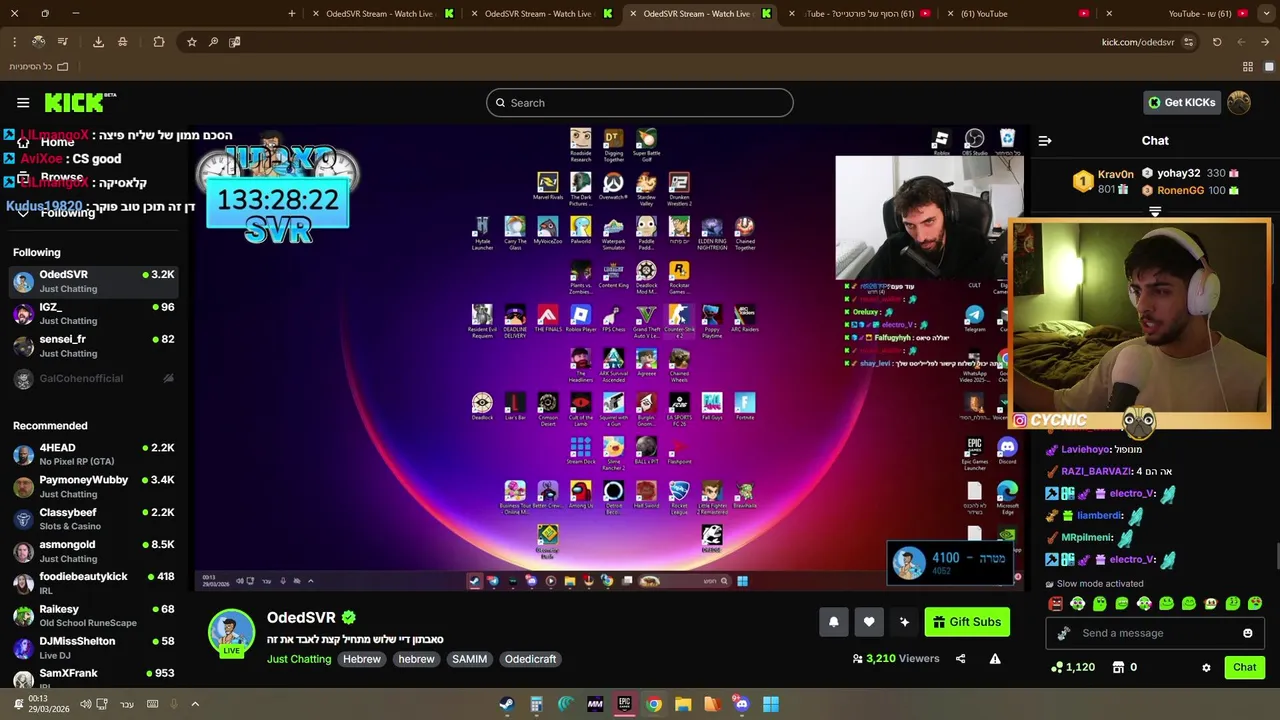Switch to the Fortnite YouTube video tab
This screenshot has height=720, width=1280.
point(860,14)
